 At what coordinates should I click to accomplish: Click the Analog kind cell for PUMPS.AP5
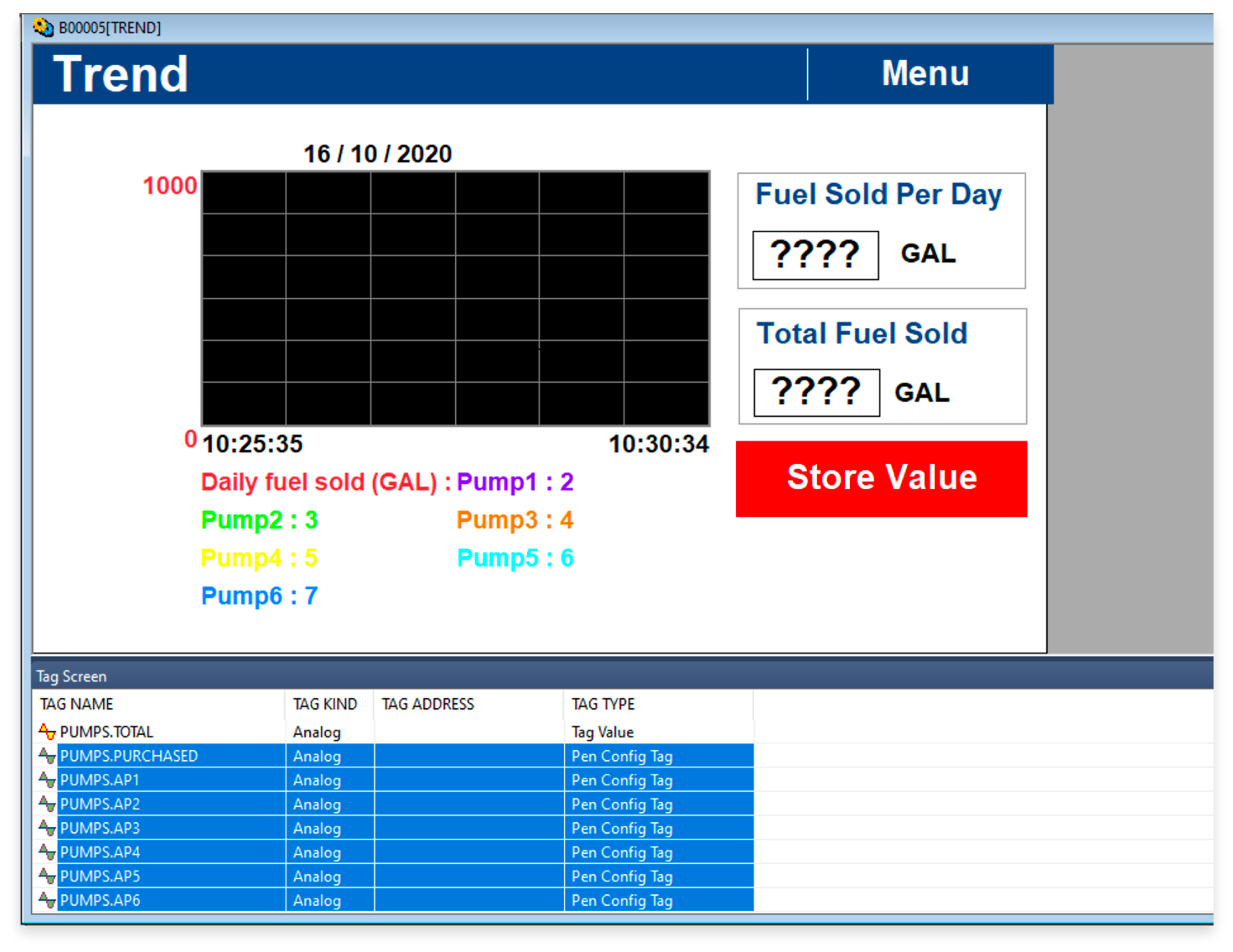pyautogui.click(x=330, y=876)
